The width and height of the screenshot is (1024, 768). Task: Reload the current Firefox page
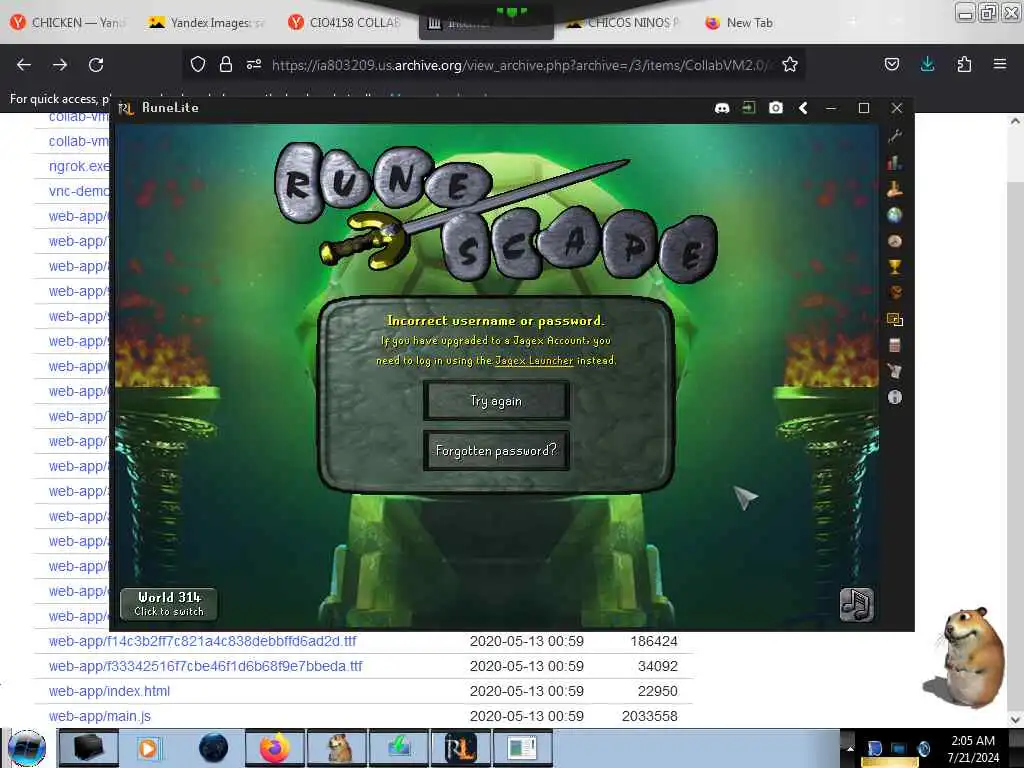[96, 65]
